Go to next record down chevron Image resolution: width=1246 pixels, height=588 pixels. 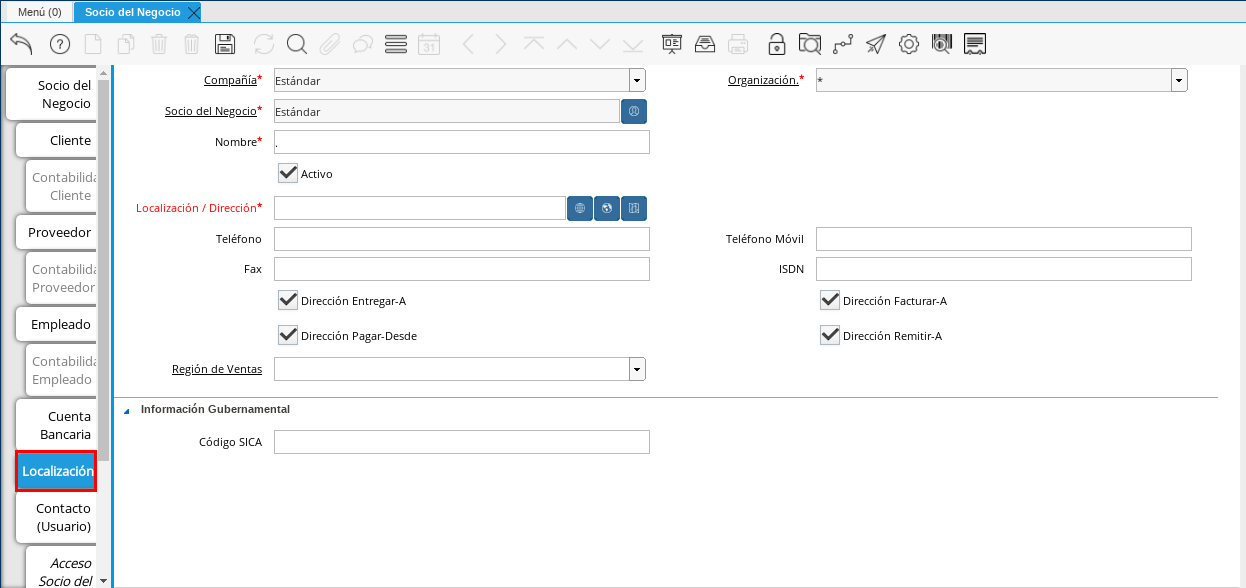[600, 44]
